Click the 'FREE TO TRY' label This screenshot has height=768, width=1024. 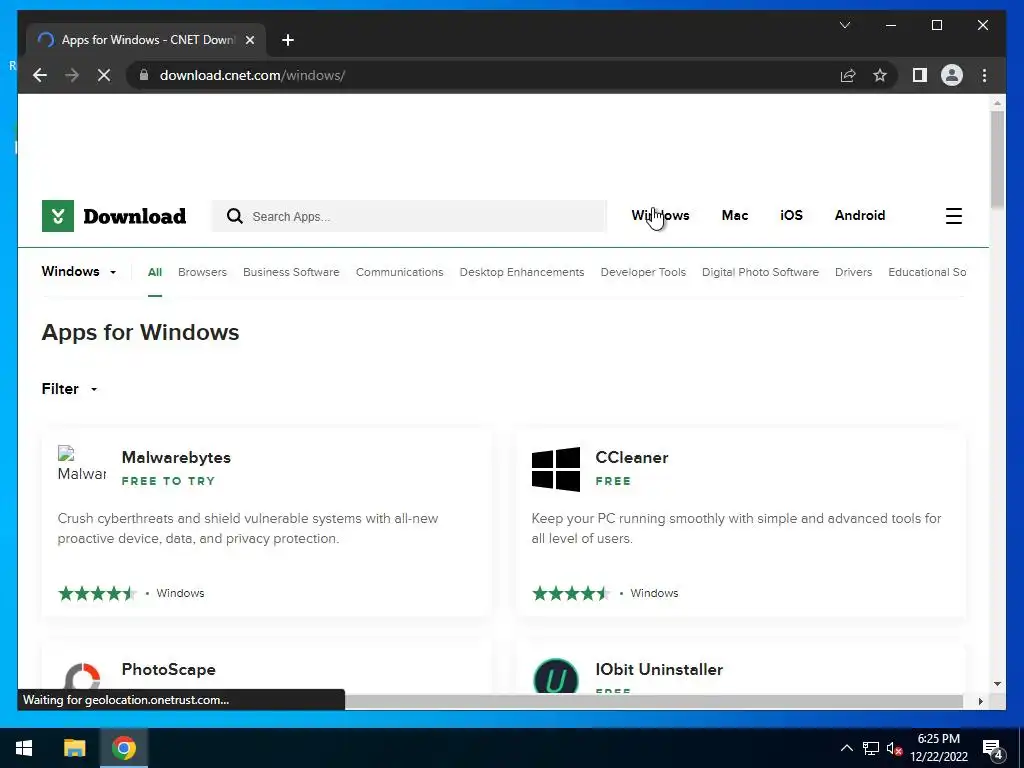coord(168,481)
